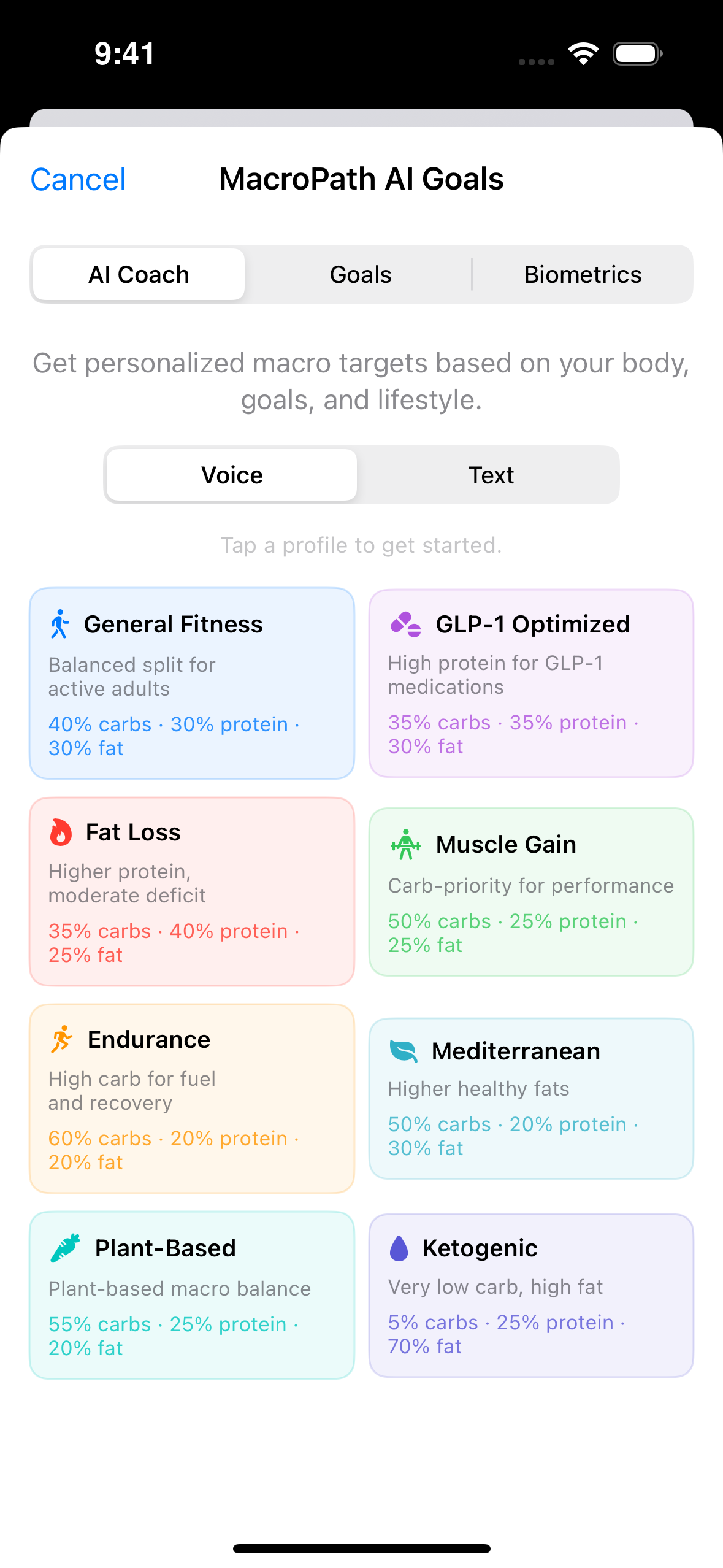
Task: Open the Biometrics tab
Action: 583,275
